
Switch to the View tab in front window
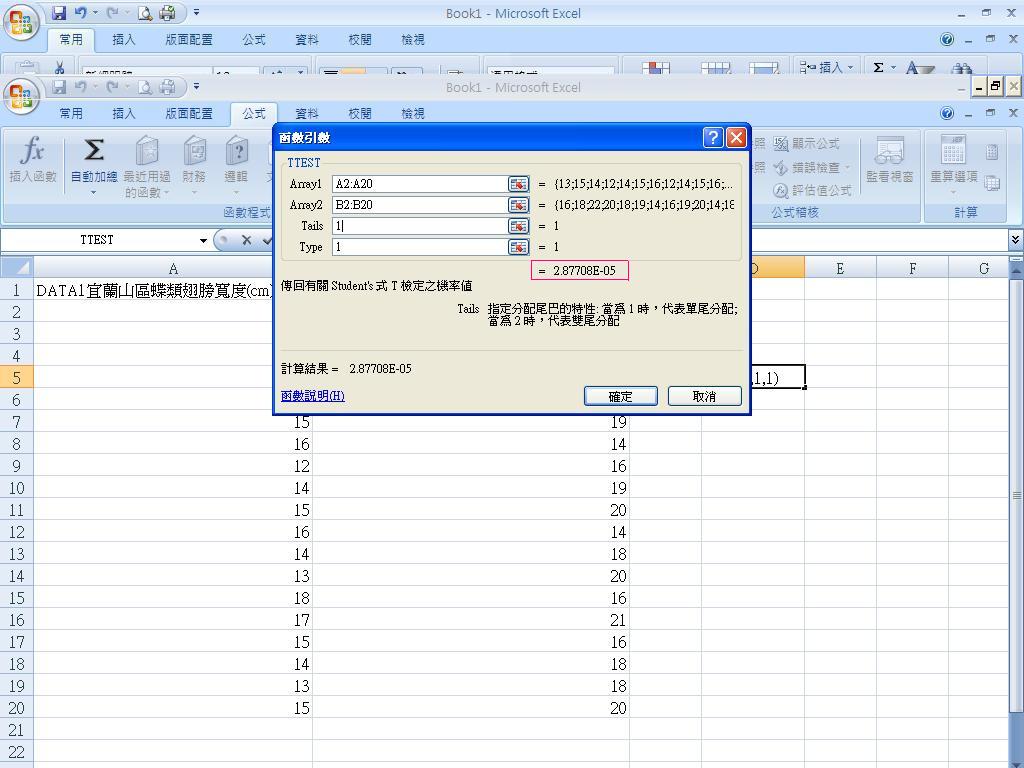413,114
